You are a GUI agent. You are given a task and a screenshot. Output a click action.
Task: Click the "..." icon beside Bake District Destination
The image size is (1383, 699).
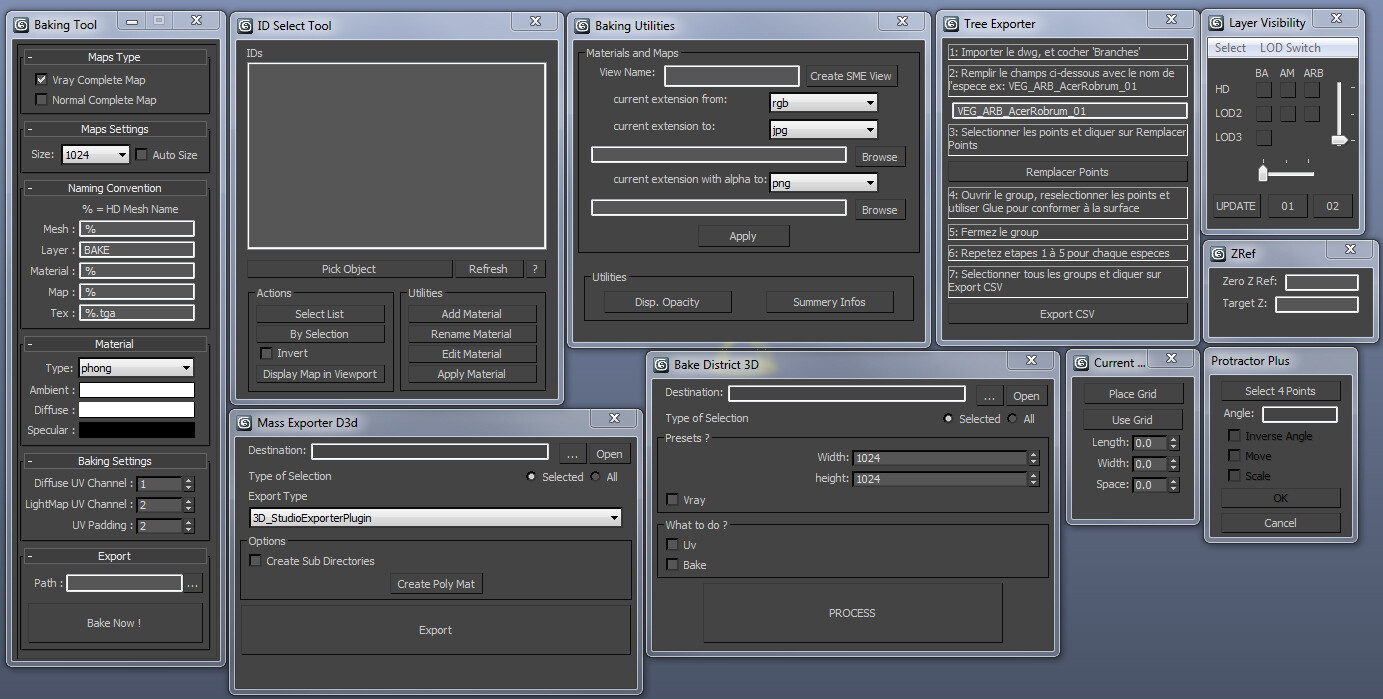pos(988,394)
